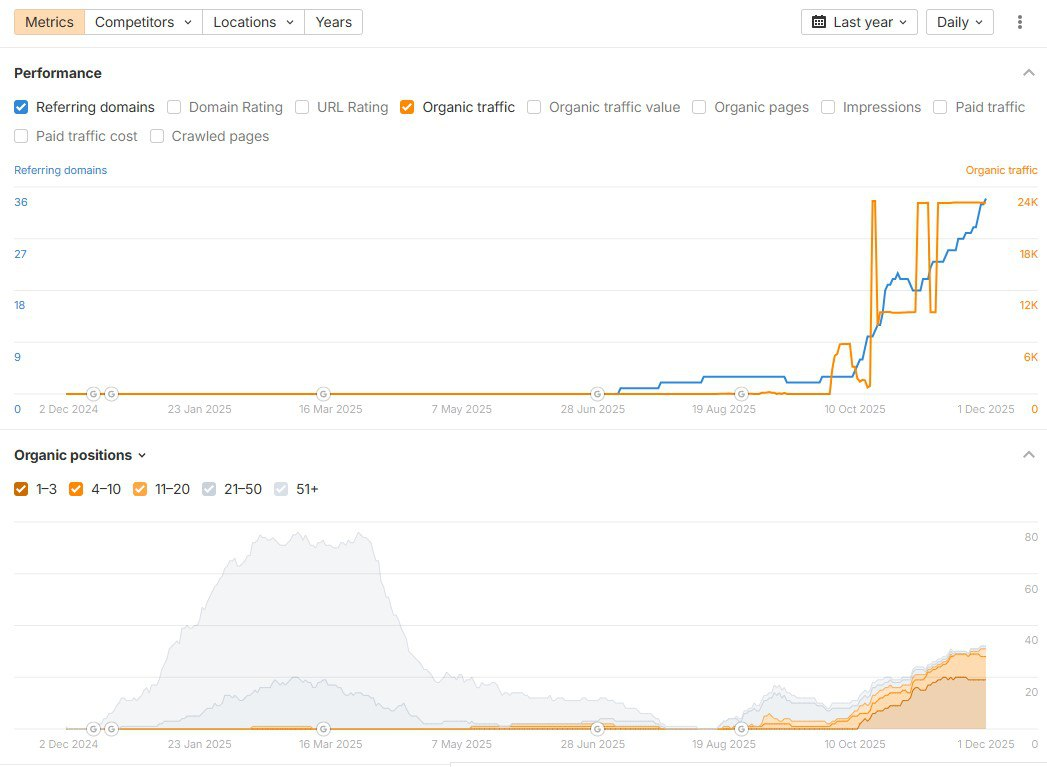Open the Locations dropdown tab
This screenshot has height=767, width=1047.
pyautogui.click(x=254, y=22)
